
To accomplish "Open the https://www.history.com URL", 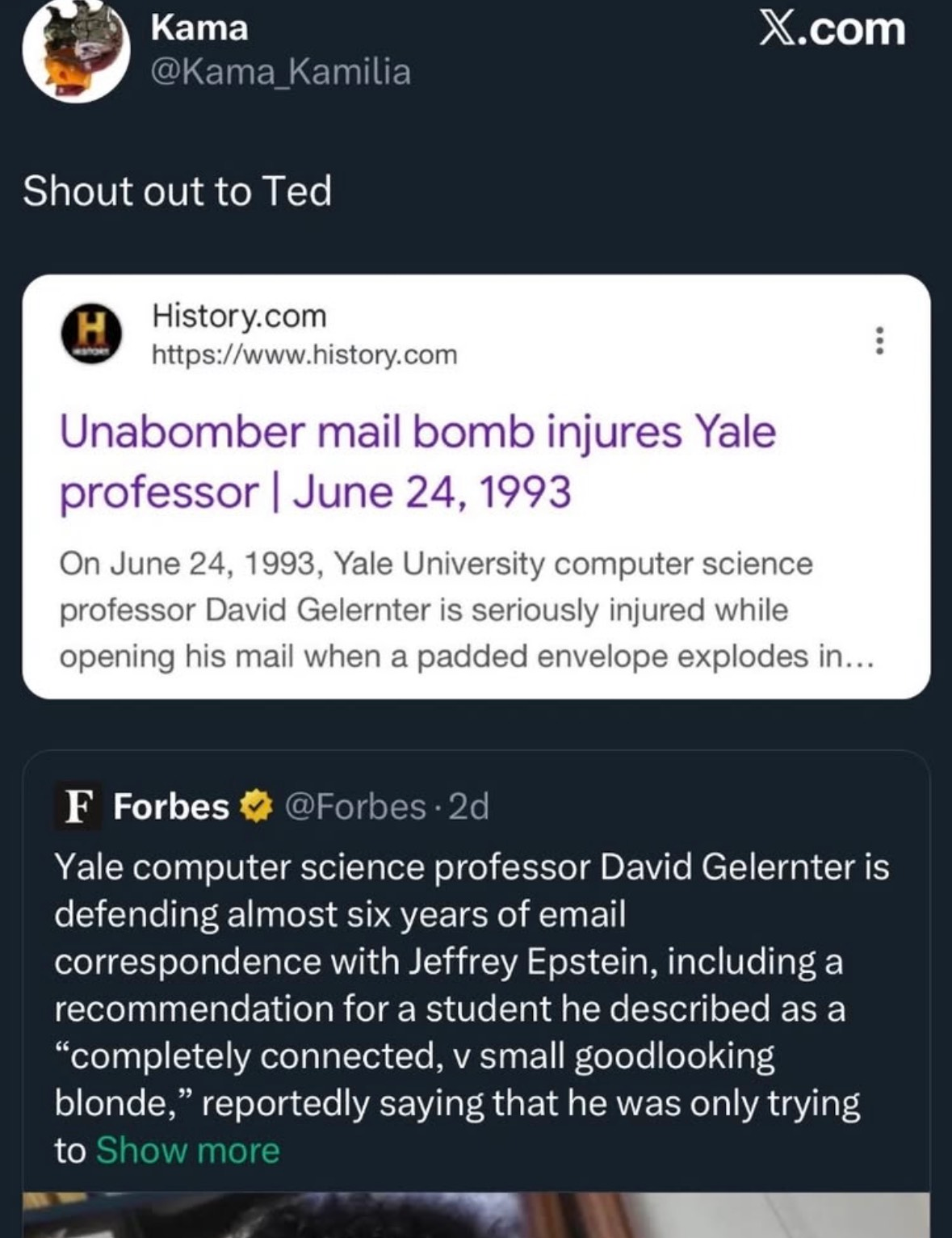I will [304, 355].
